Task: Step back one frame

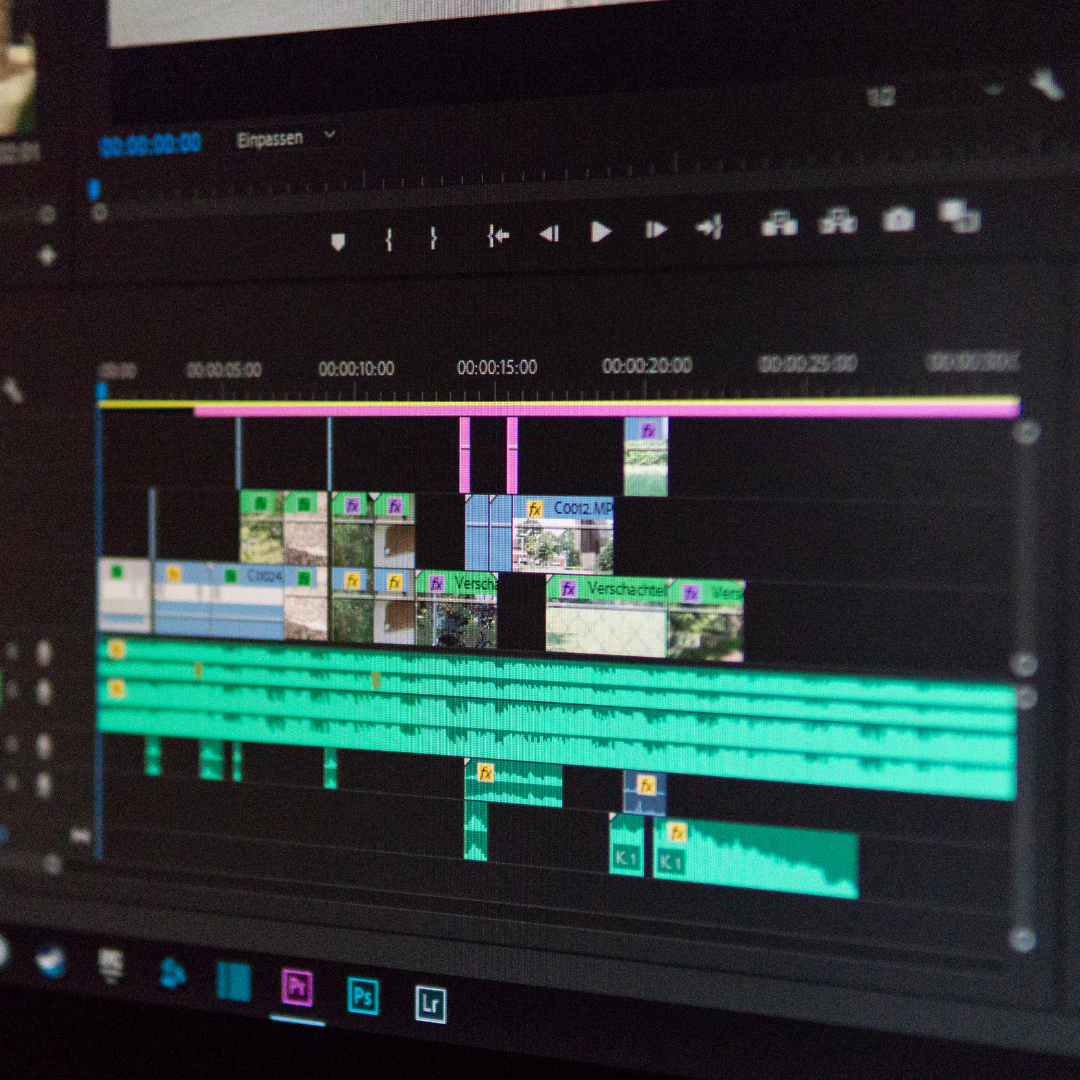Action: pyautogui.click(x=548, y=234)
